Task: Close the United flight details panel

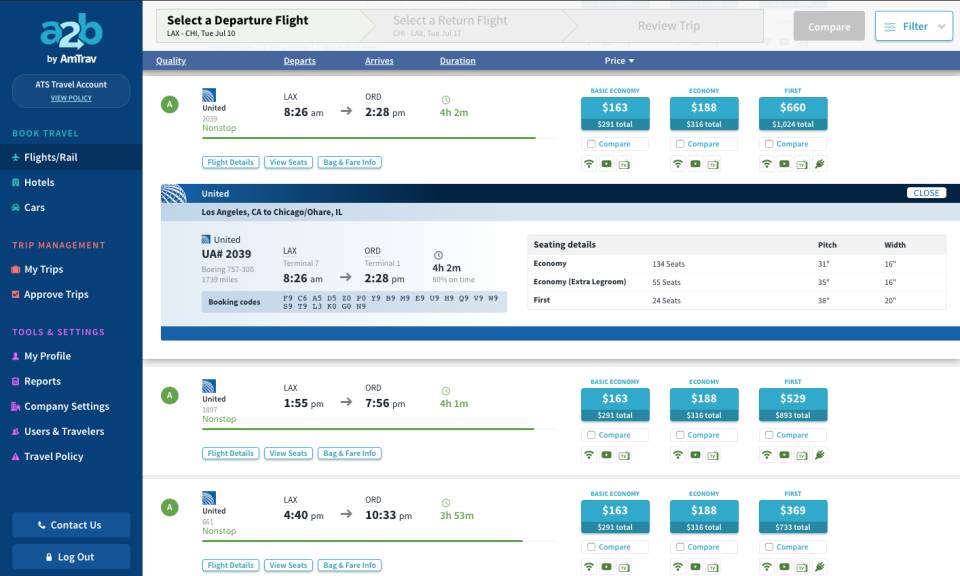Action: [x=926, y=193]
